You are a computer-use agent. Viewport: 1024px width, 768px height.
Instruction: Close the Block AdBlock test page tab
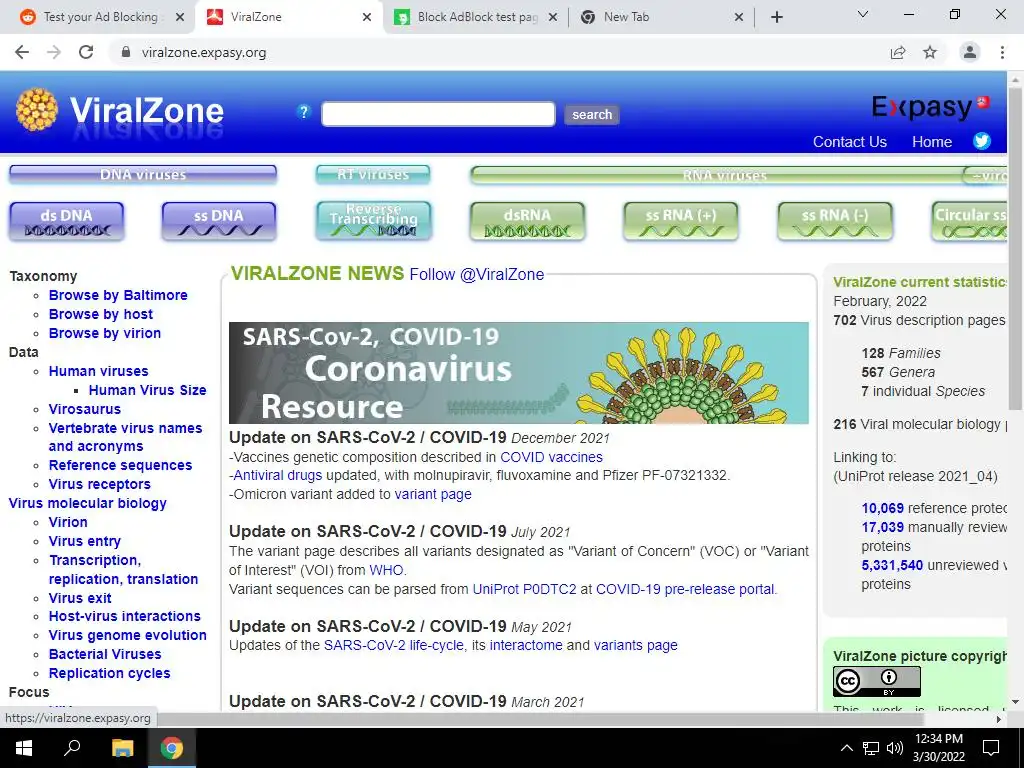point(553,17)
